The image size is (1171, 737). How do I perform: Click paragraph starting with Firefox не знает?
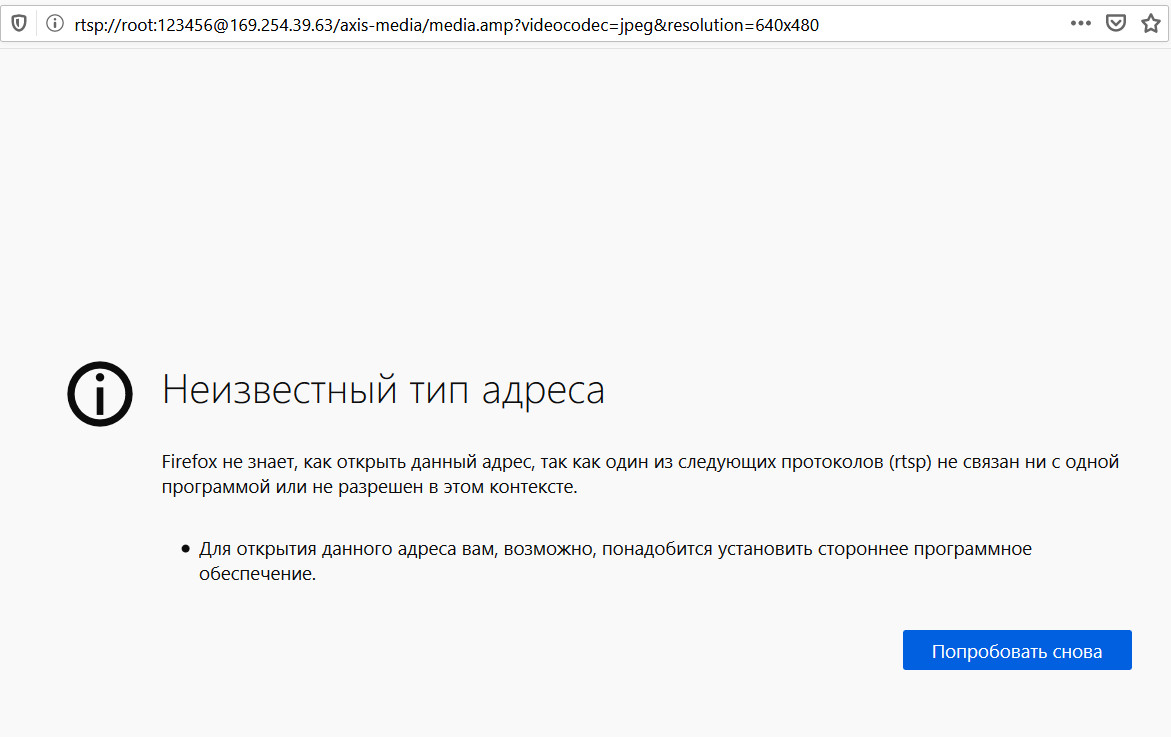coord(640,474)
